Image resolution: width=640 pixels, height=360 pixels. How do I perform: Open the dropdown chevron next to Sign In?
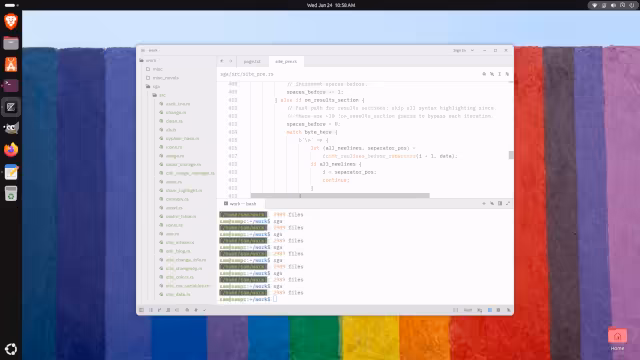pyautogui.click(x=472, y=50)
